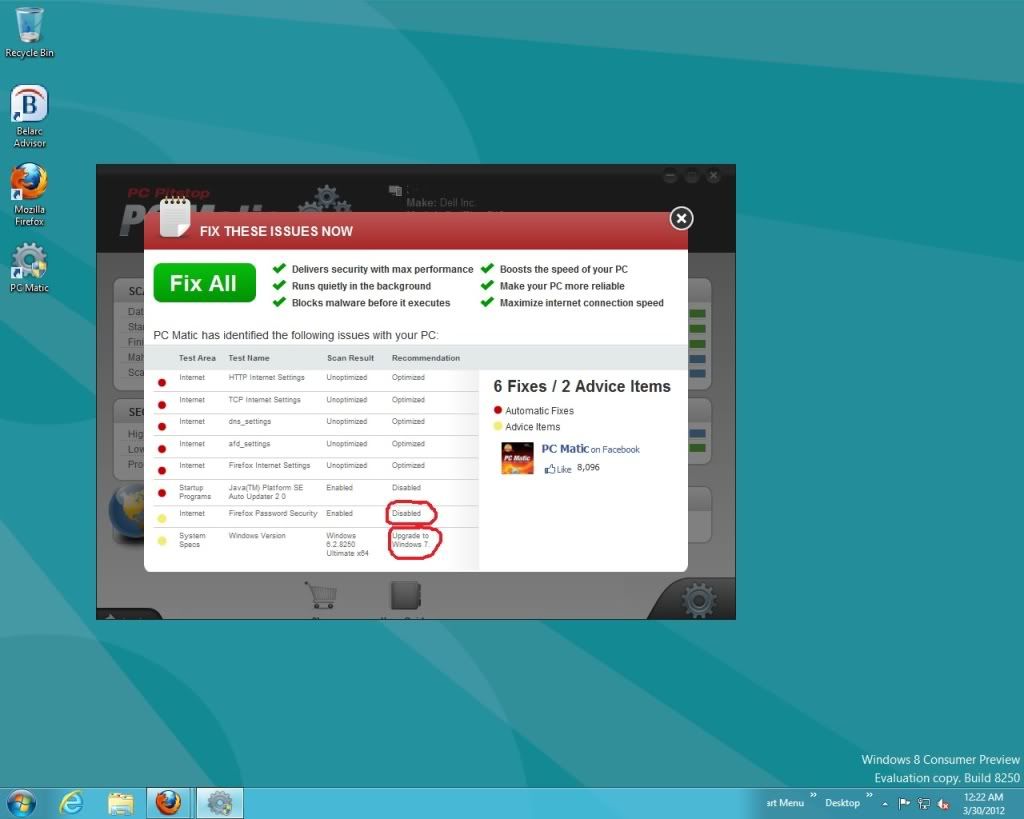Viewport: 1024px width, 819px height.
Task: Close the Fix These Issues dialog
Action: click(681, 218)
